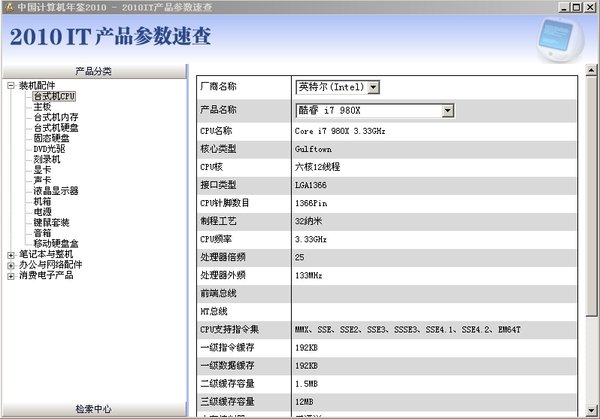Click the 办公与网络配件 category label
600x419 pixels.
(51, 264)
